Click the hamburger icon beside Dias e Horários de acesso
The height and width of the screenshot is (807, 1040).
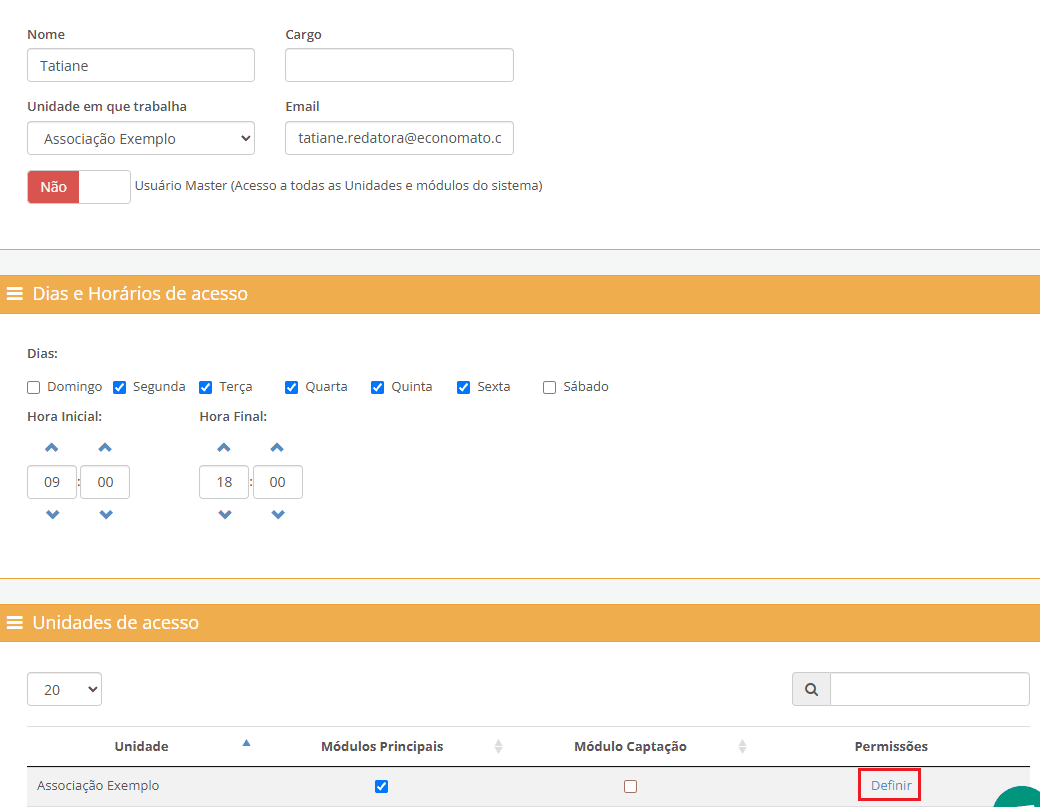[x=15, y=293]
